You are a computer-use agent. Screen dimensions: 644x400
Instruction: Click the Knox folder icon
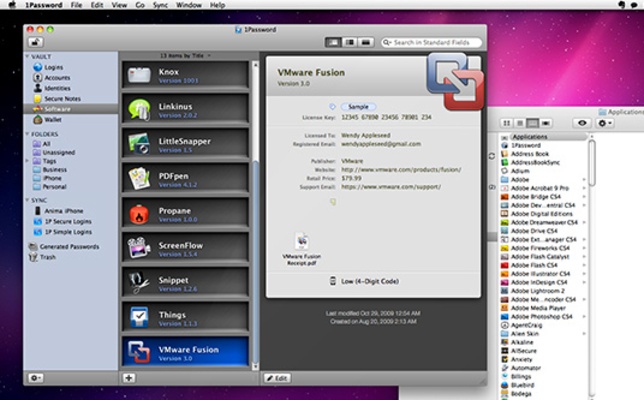tap(139, 75)
